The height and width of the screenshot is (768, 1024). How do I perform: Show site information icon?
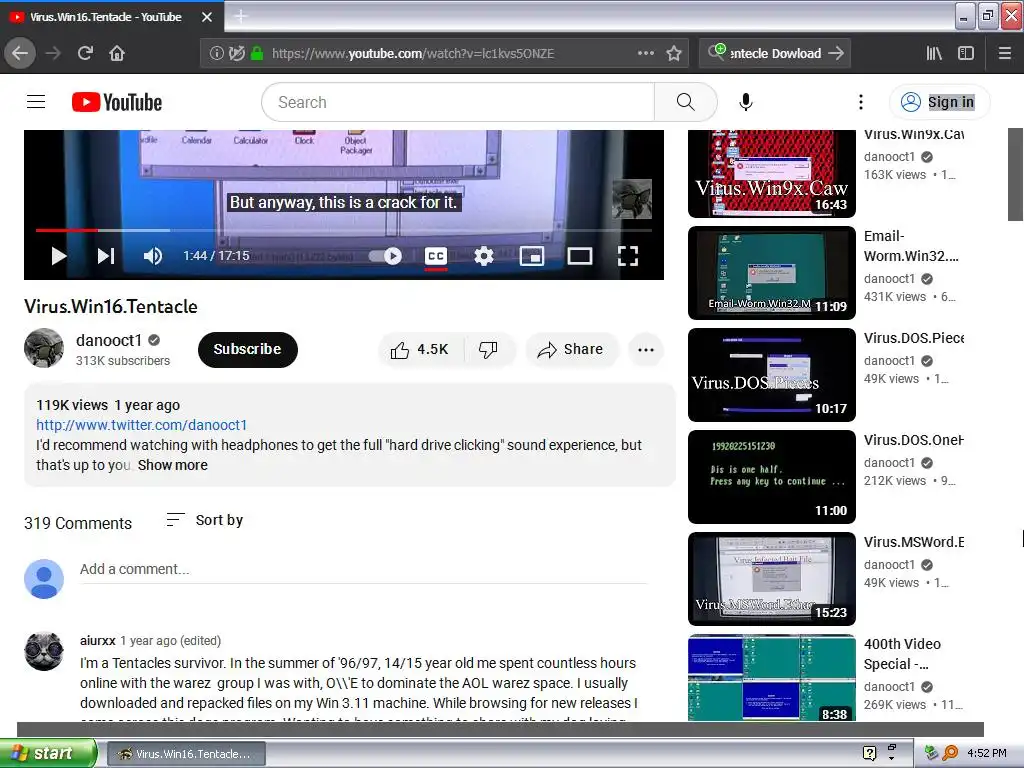point(216,53)
